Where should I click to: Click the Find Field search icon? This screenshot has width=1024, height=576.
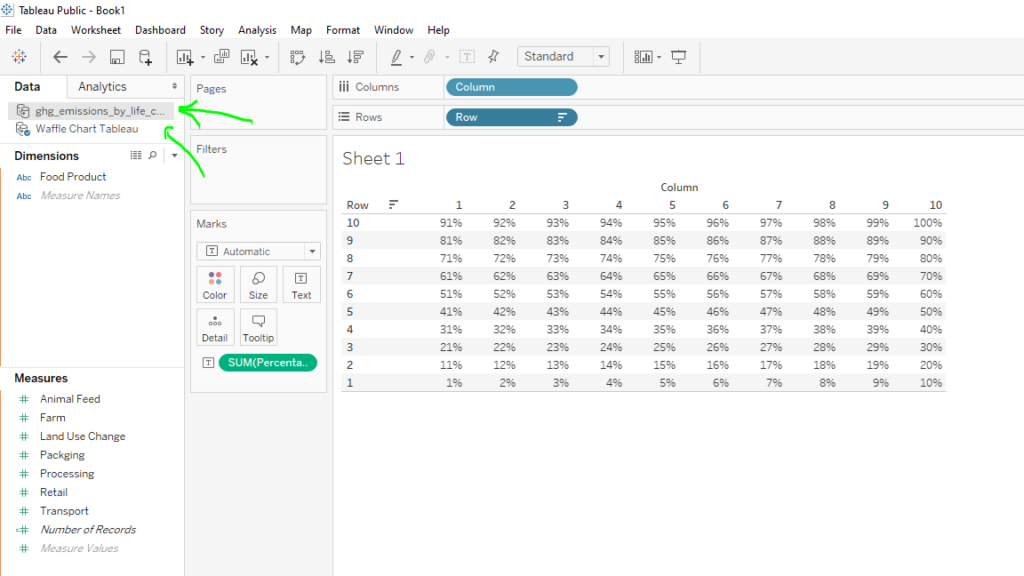click(153, 155)
